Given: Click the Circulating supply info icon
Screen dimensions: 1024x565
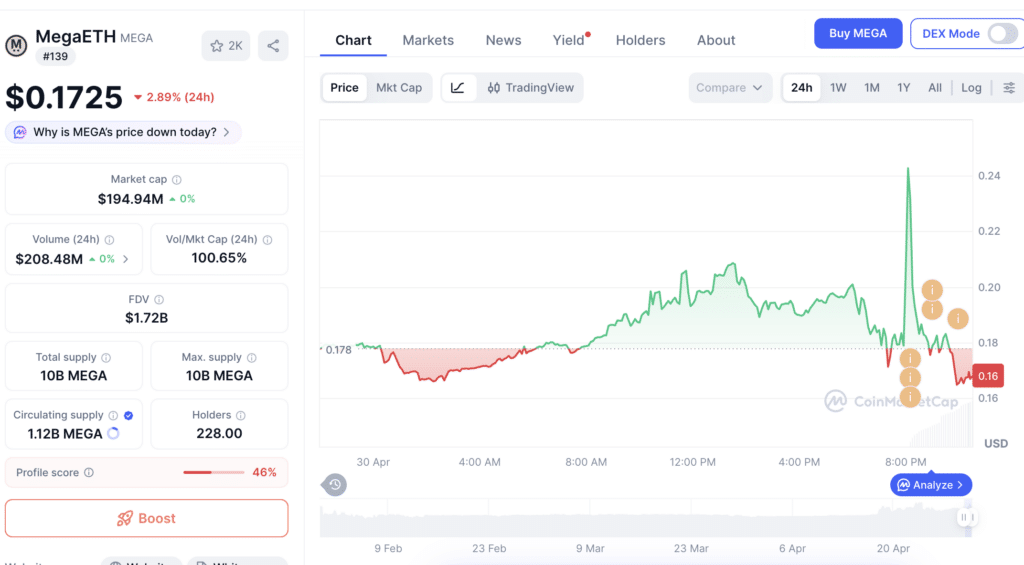Looking at the screenshot, I should pos(114,415).
